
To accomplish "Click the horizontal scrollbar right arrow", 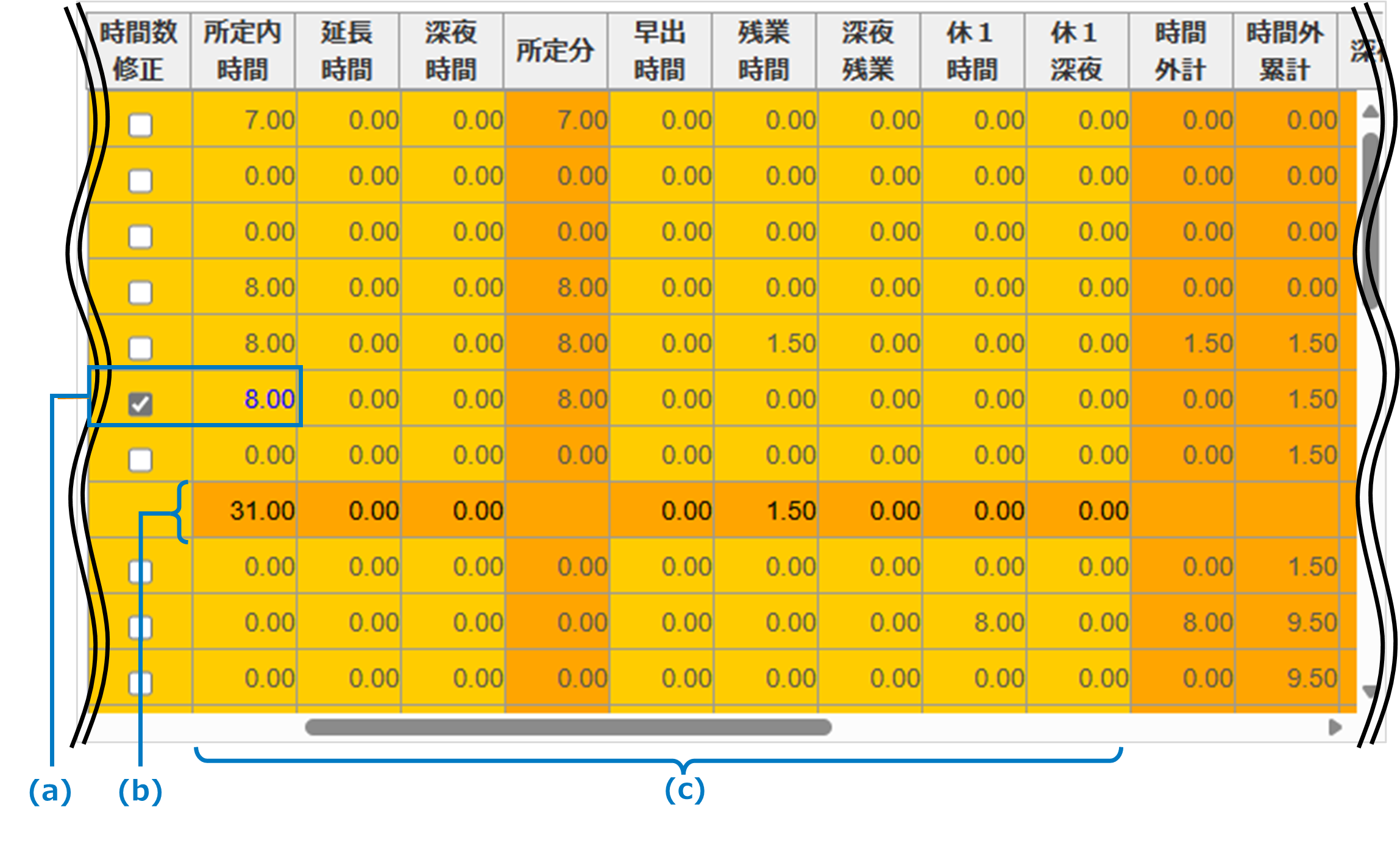I will point(1335,727).
